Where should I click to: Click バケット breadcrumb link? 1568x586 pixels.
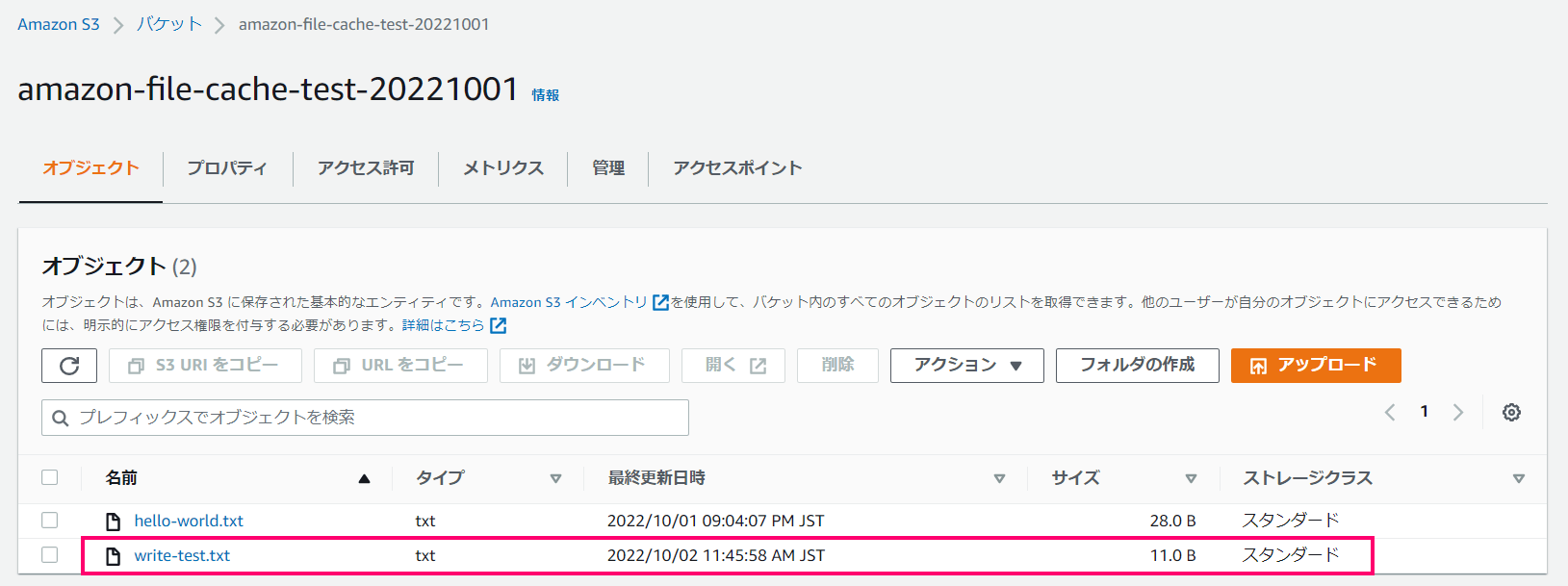(x=169, y=24)
